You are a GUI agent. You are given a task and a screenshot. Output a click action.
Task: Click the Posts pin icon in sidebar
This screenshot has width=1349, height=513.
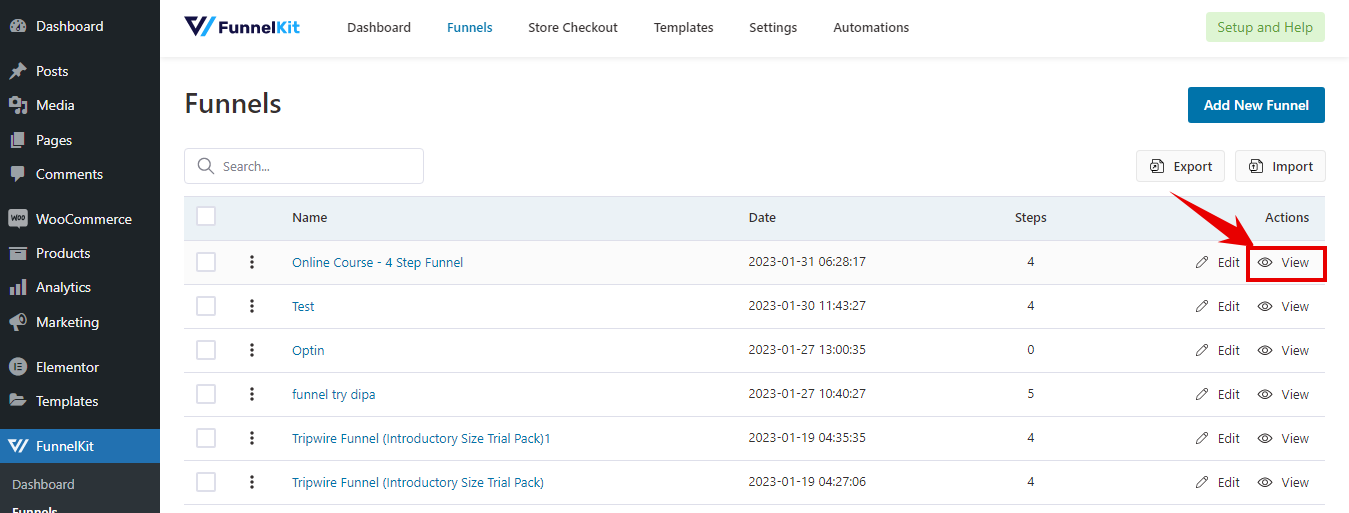[x=18, y=71]
